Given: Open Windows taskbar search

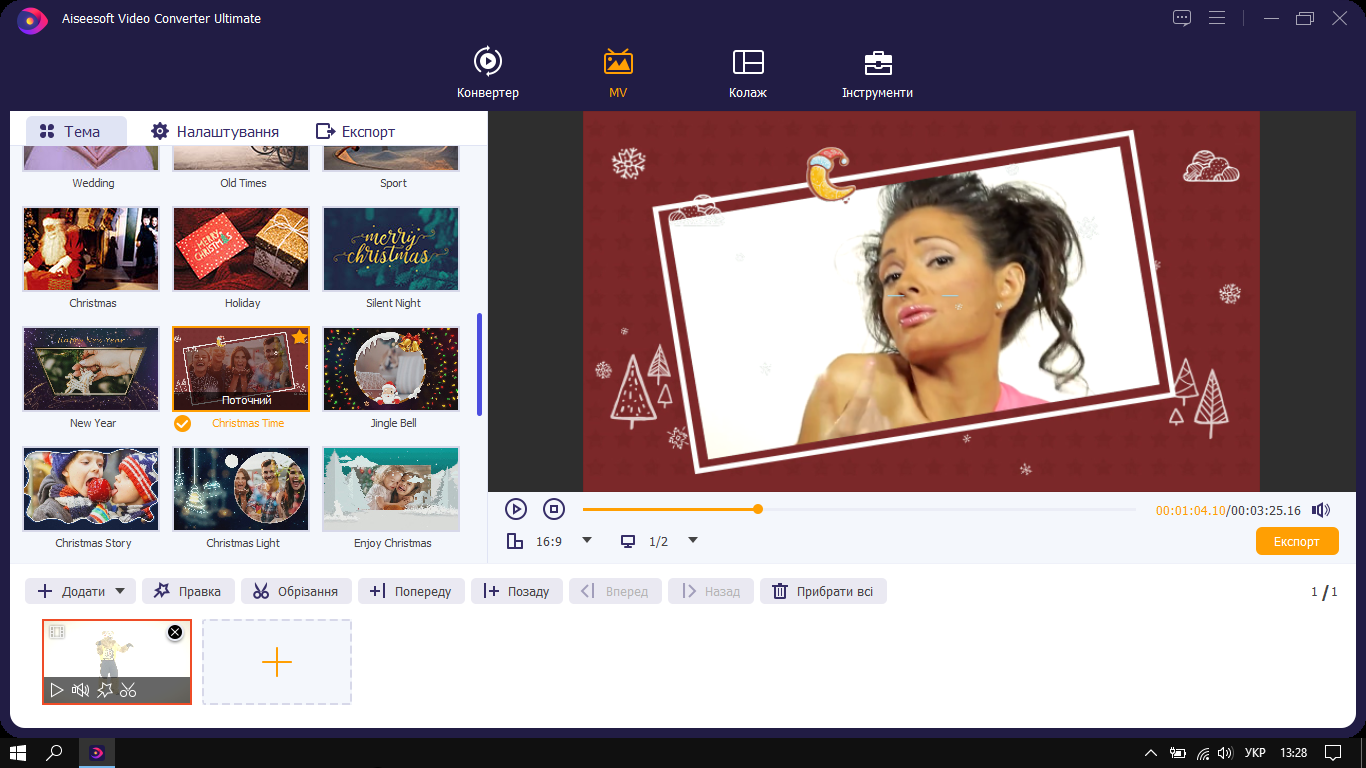Looking at the screenshot, I should 56,753.
